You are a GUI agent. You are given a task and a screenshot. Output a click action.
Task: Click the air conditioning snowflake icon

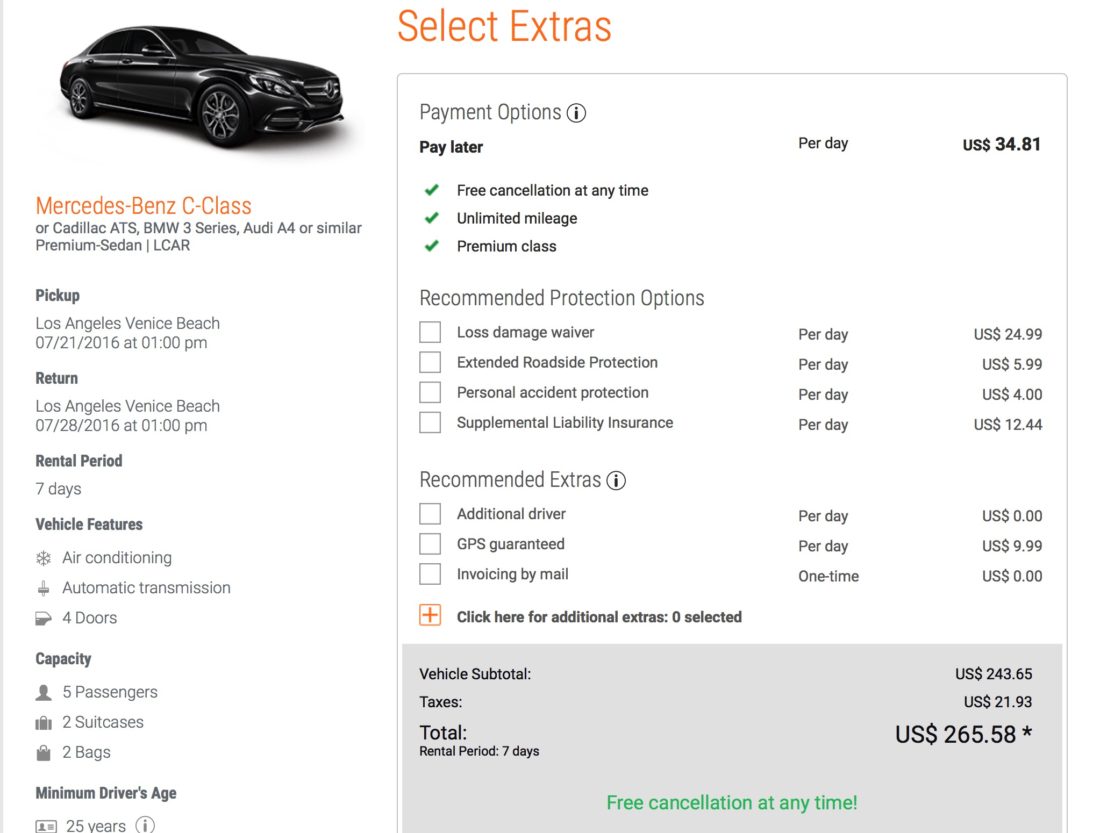[44, 558]
